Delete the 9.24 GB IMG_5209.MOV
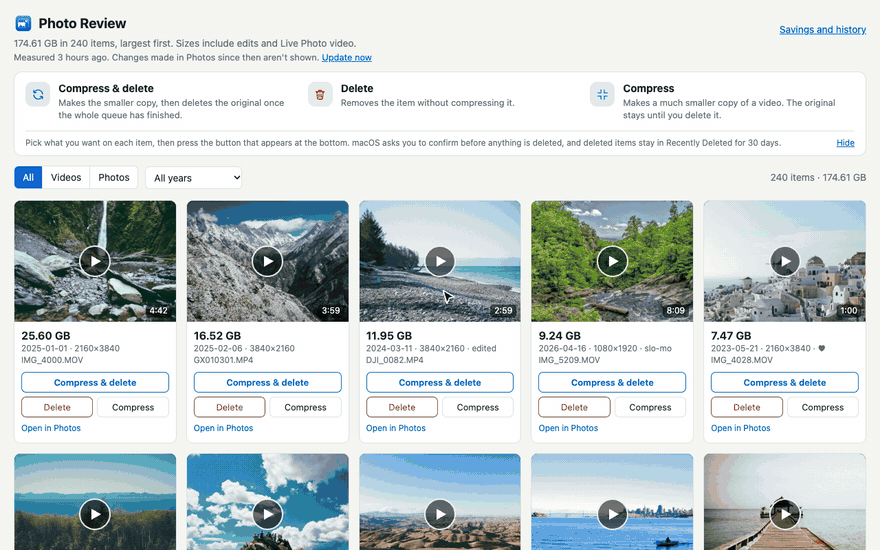Screen dimensions: 880x550 574,407
